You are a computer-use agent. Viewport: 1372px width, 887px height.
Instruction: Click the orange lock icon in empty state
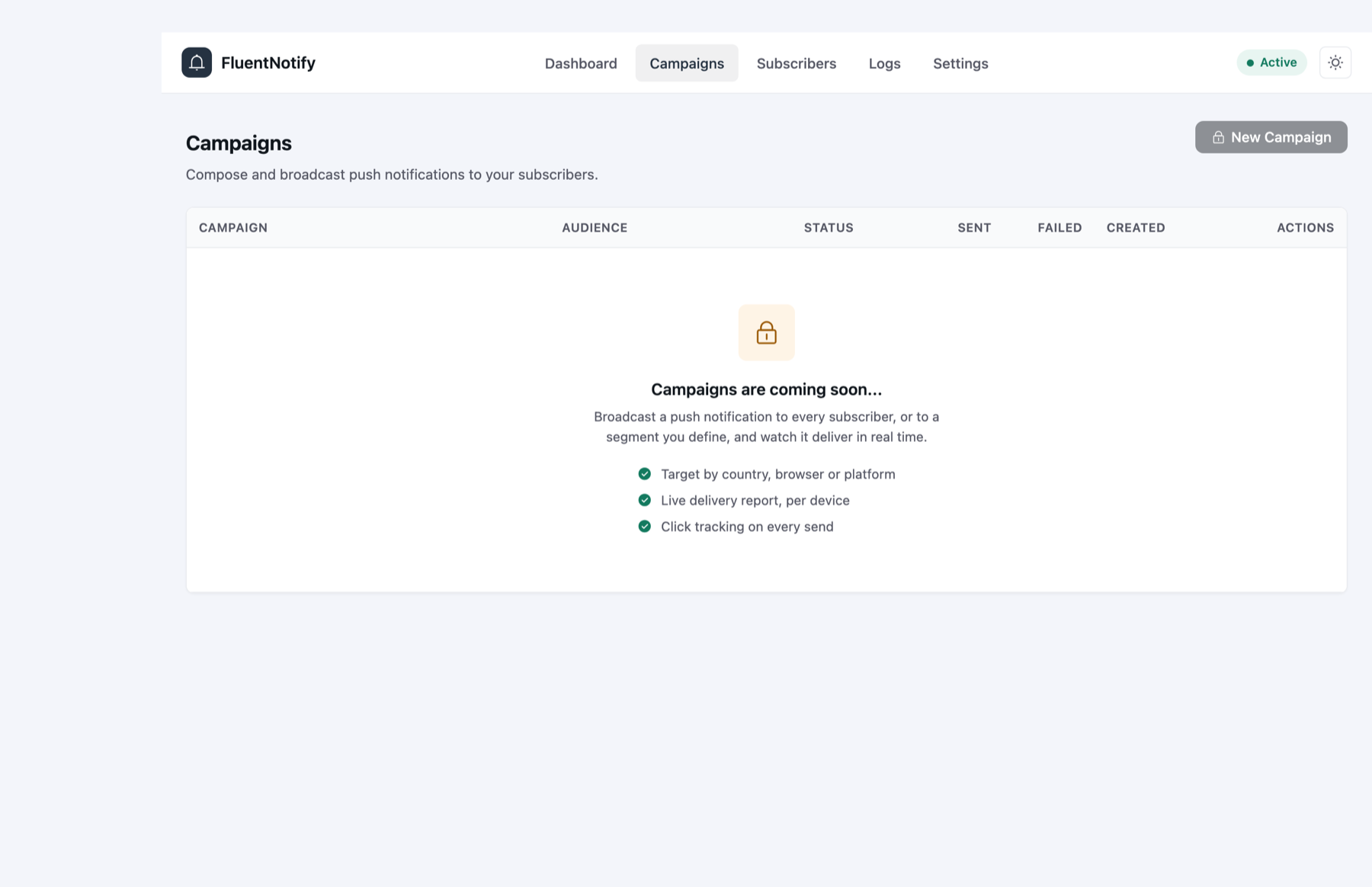tap(766, 332)
